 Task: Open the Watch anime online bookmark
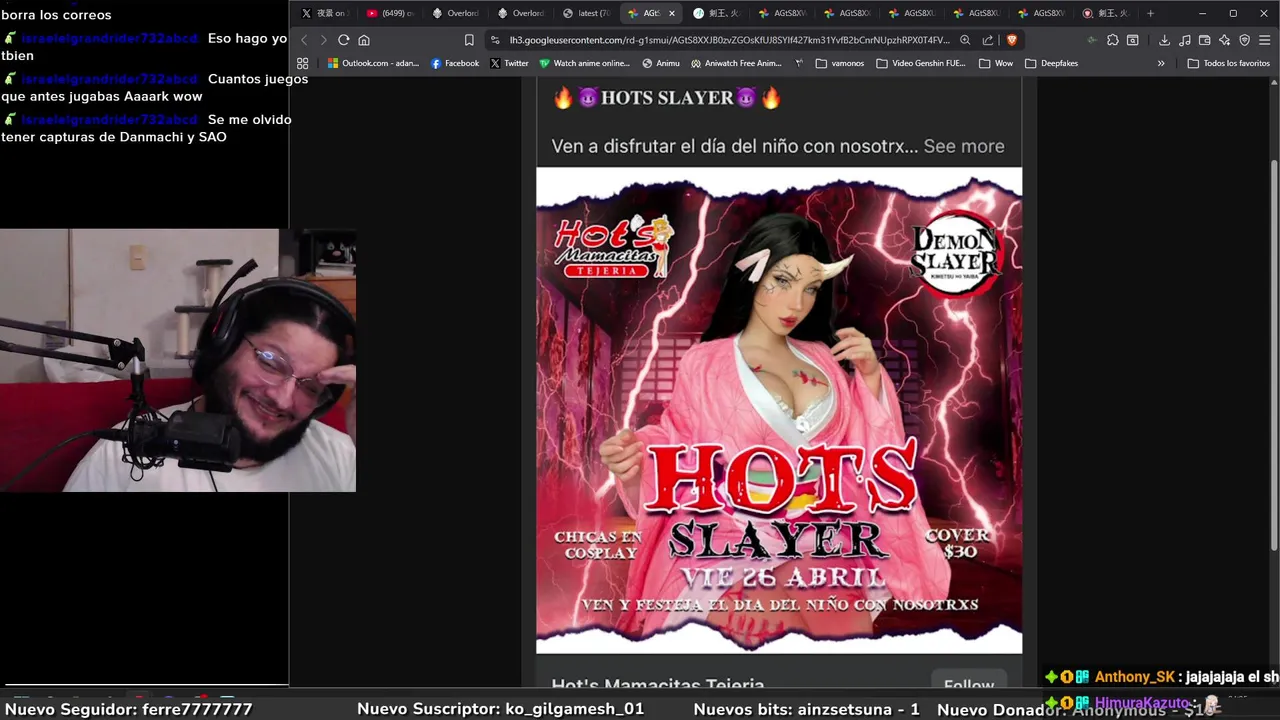point(585,63)
